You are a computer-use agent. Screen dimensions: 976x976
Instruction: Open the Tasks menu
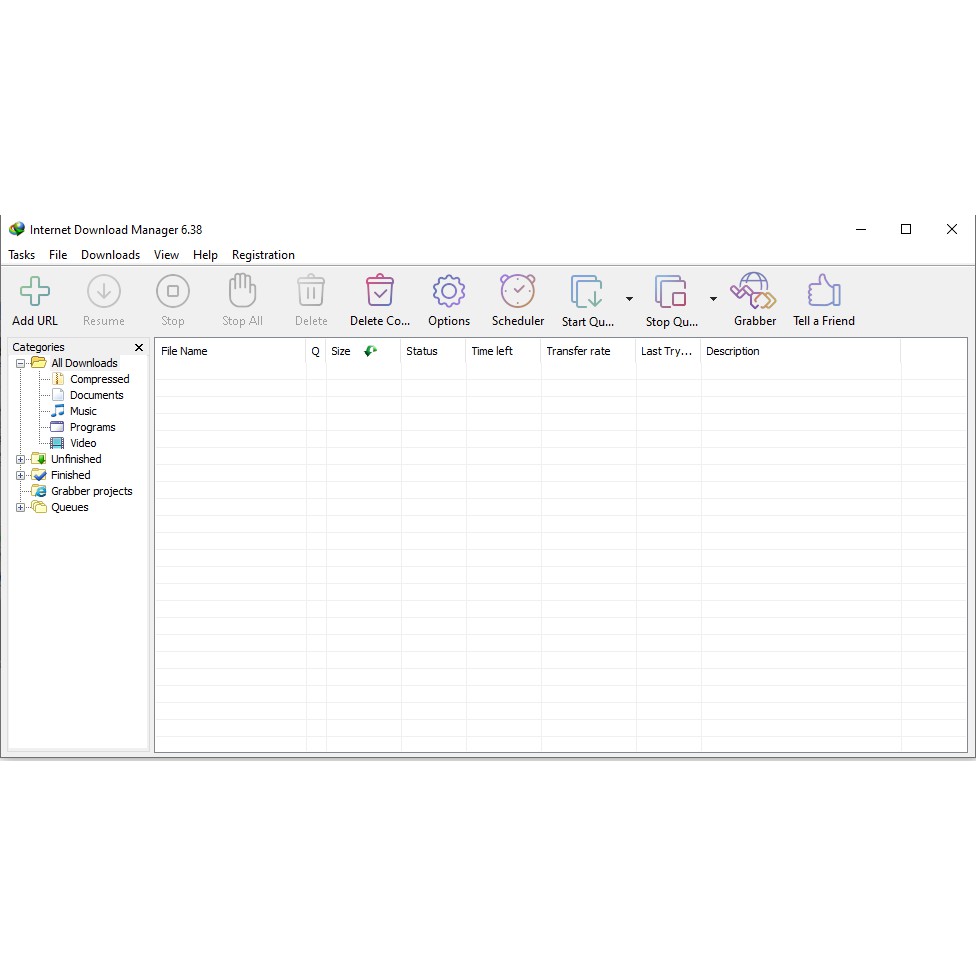[x=21, y=255]
